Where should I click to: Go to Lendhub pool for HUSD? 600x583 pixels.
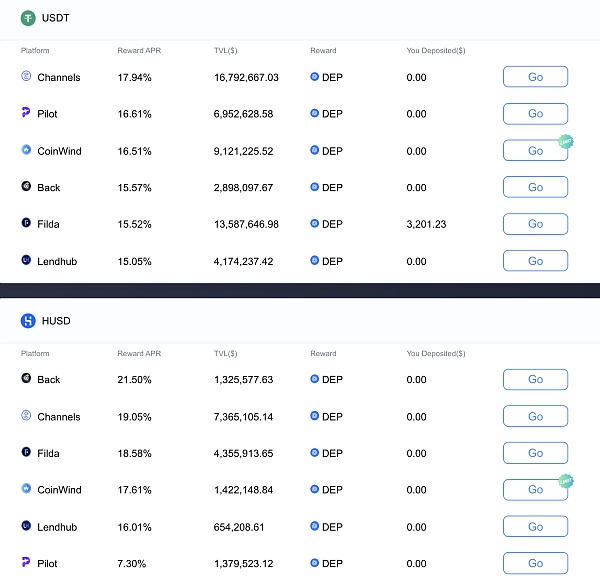[535, 527]
